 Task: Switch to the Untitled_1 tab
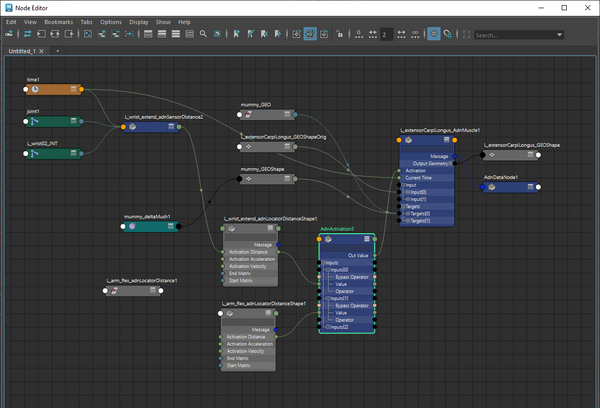tap(20, 50)
